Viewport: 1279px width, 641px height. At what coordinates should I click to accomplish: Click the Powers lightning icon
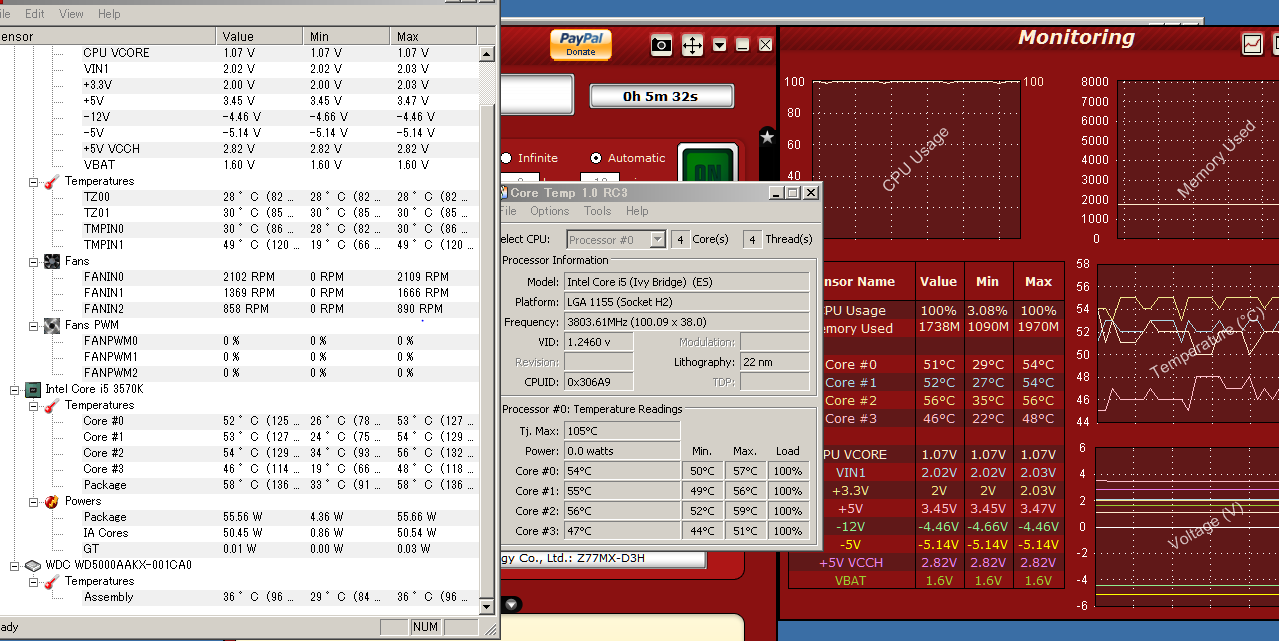(x=52, y=501)
